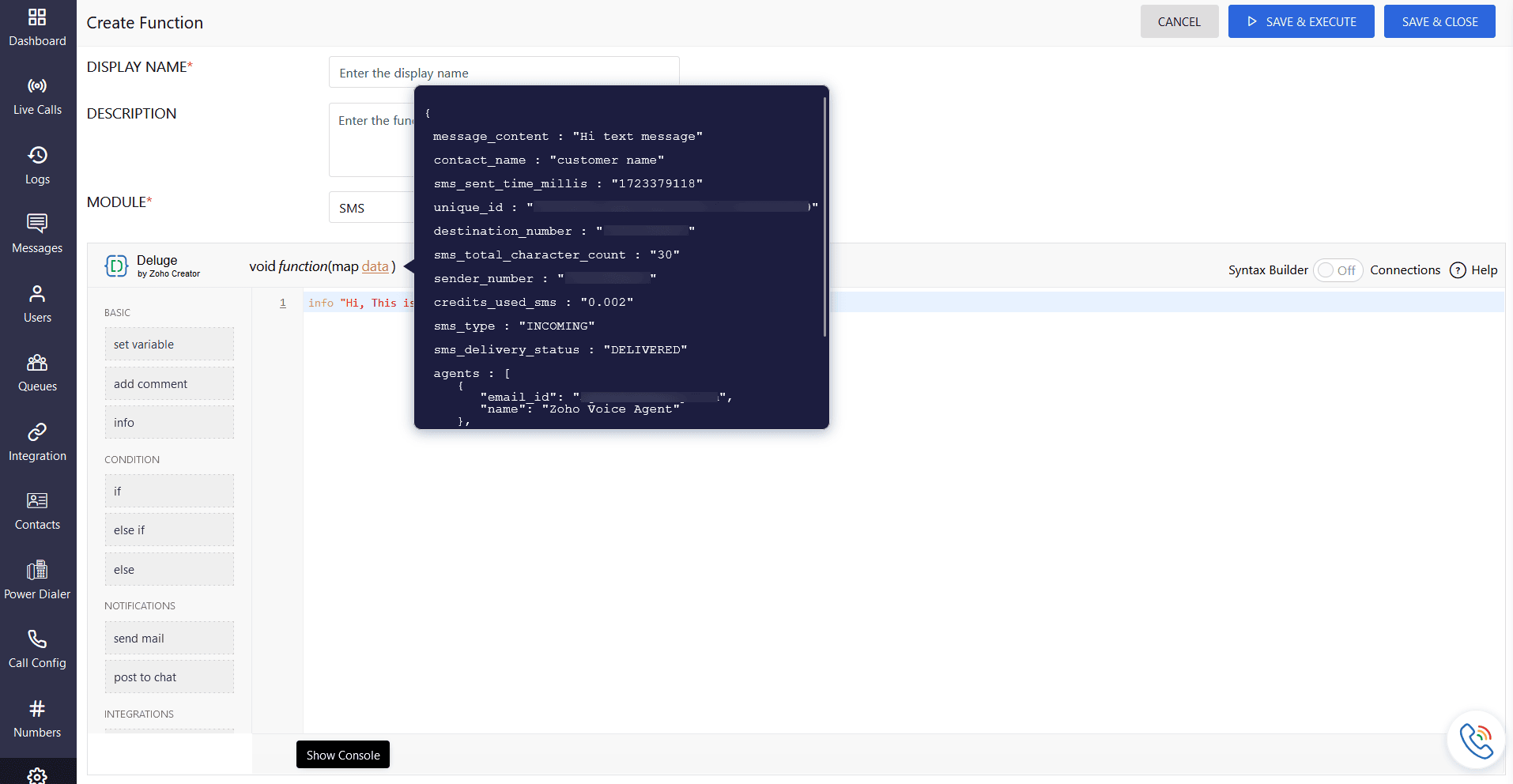Open the Dashboard icon in sidebar
The width and height of the screenshot is (1513, 784).
(37, 17)
